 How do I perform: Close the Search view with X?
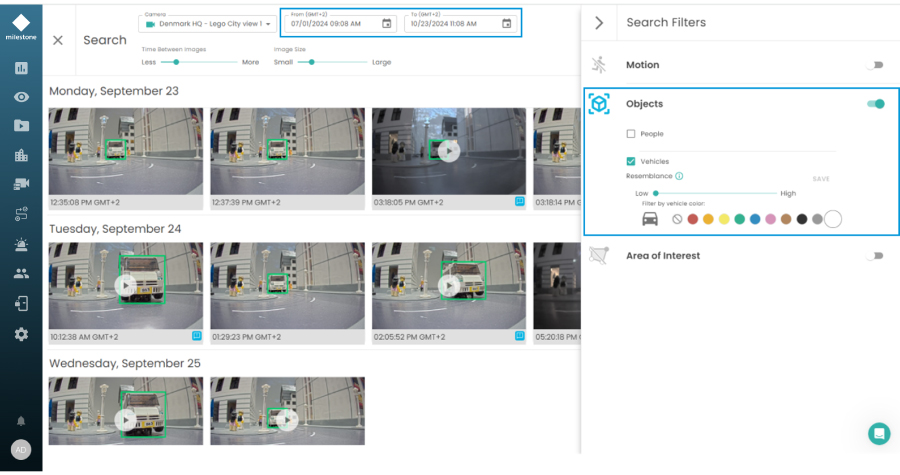[x=58, y=40]
